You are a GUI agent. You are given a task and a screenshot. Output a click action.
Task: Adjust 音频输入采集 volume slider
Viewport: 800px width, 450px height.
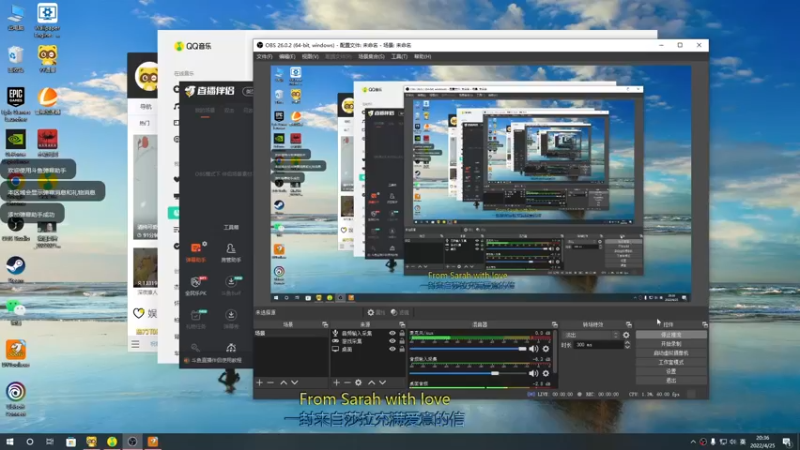[468, 373]
